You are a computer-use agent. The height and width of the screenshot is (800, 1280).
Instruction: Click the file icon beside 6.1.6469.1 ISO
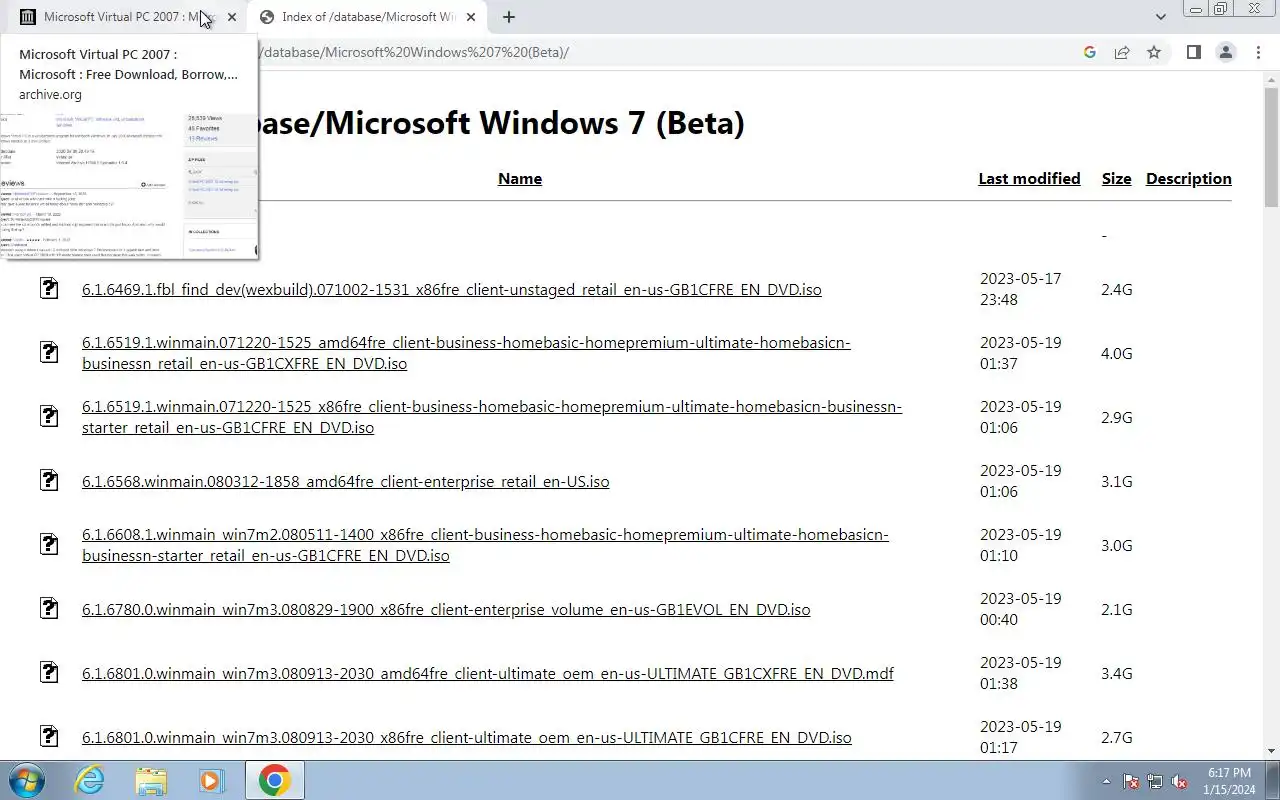point(49,288)
